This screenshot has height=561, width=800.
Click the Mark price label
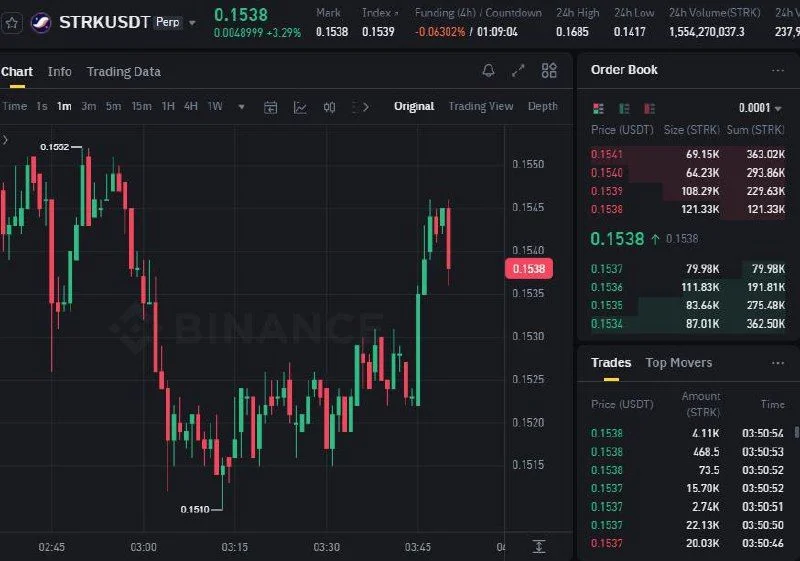328,13
